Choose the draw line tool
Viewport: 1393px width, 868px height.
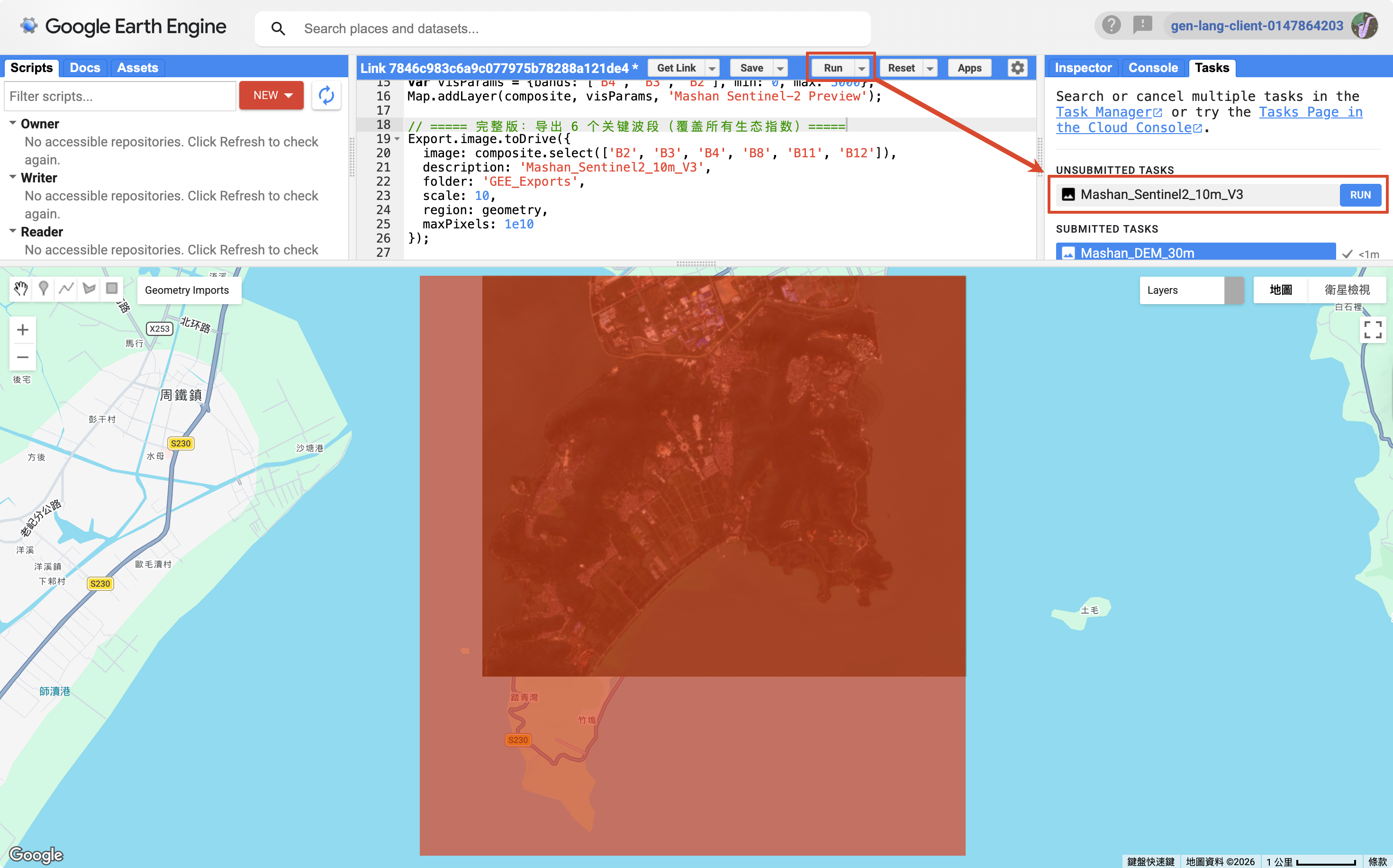[x=67, y=288]
